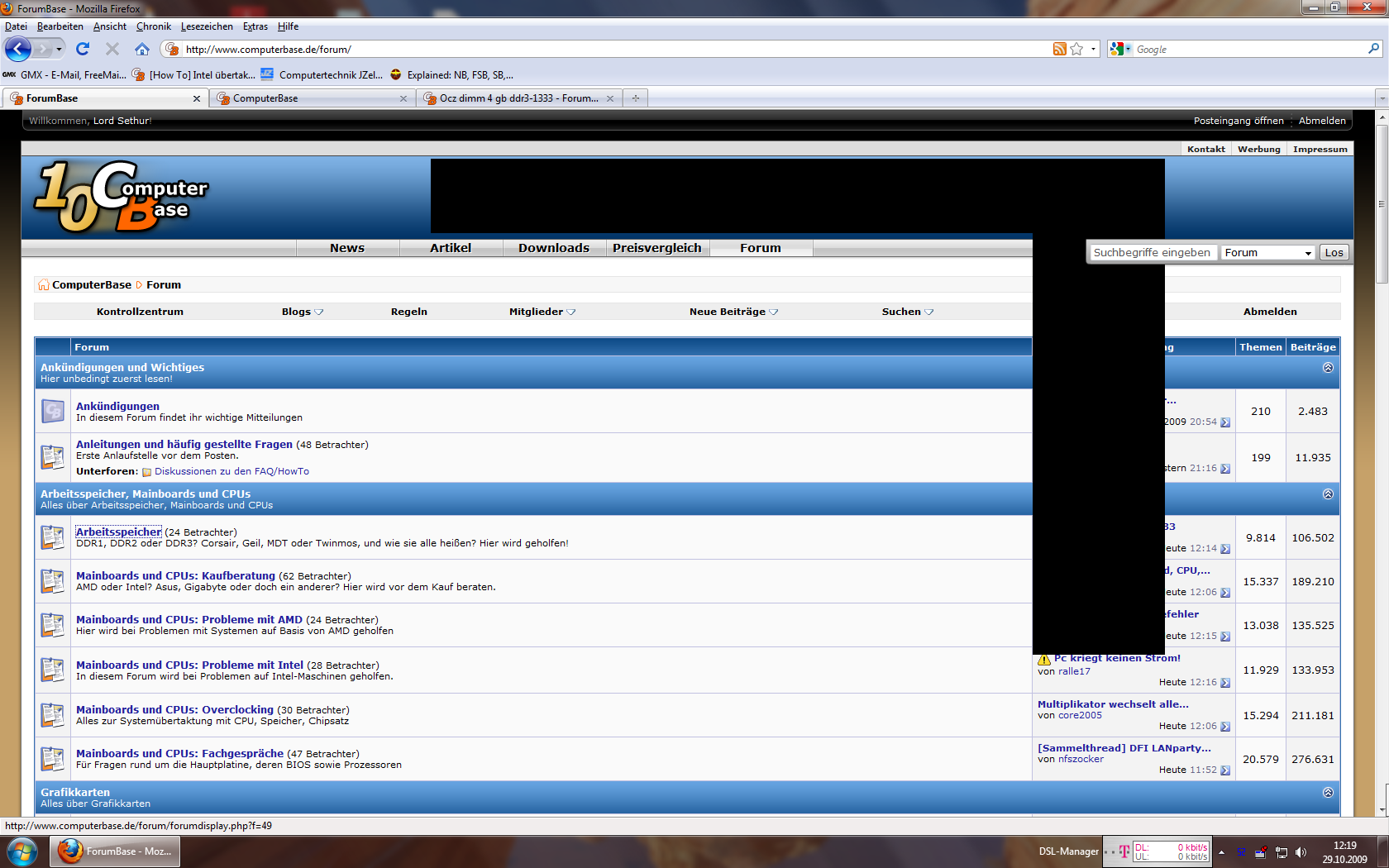Go back with the browser Back arrow
The width and height of the screenshot is (1389, 868).
[x=18, y=49]
